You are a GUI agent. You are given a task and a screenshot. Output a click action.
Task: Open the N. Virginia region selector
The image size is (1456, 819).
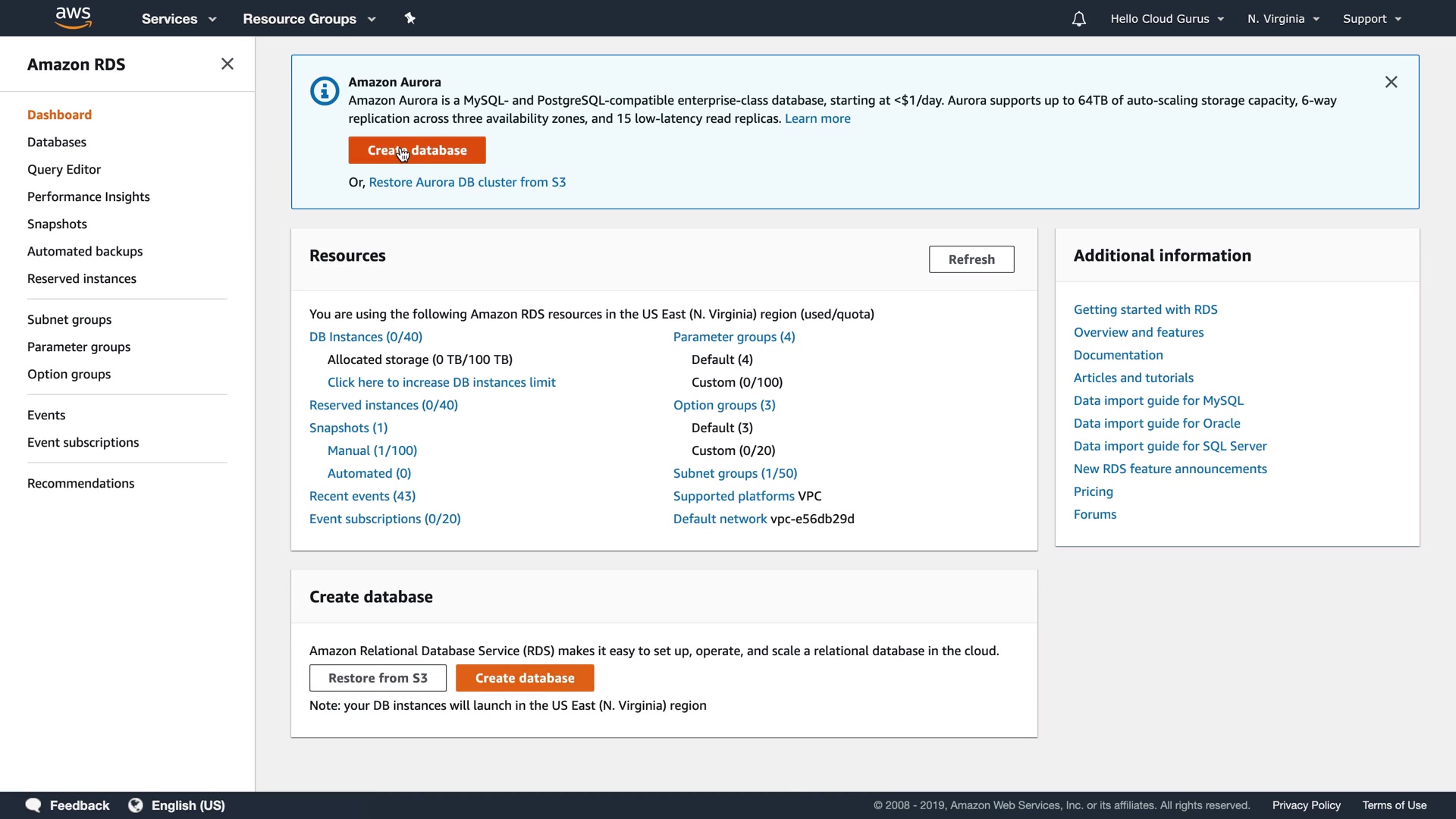coord(1283,19)
